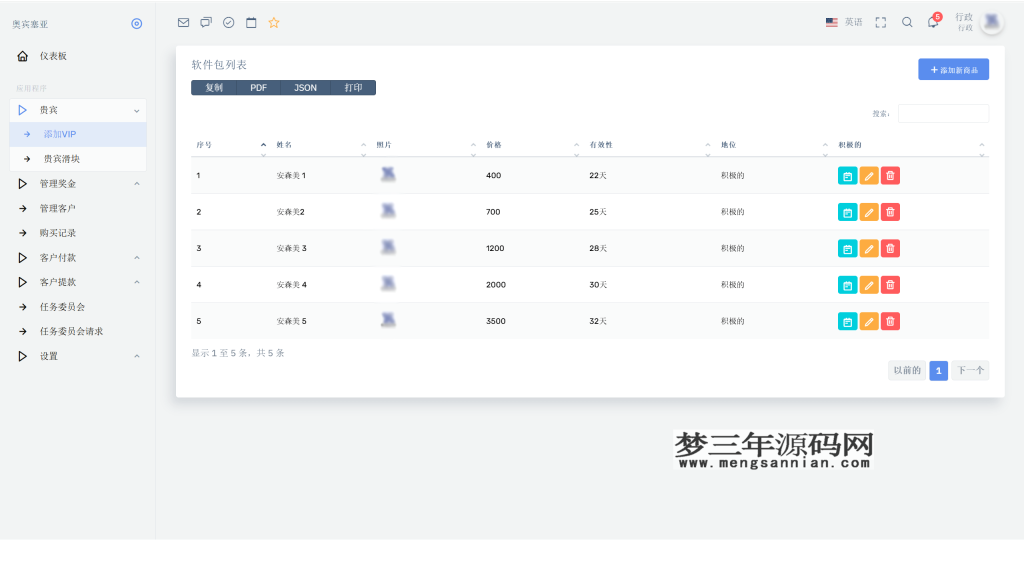Click the PDF export button

259,87
